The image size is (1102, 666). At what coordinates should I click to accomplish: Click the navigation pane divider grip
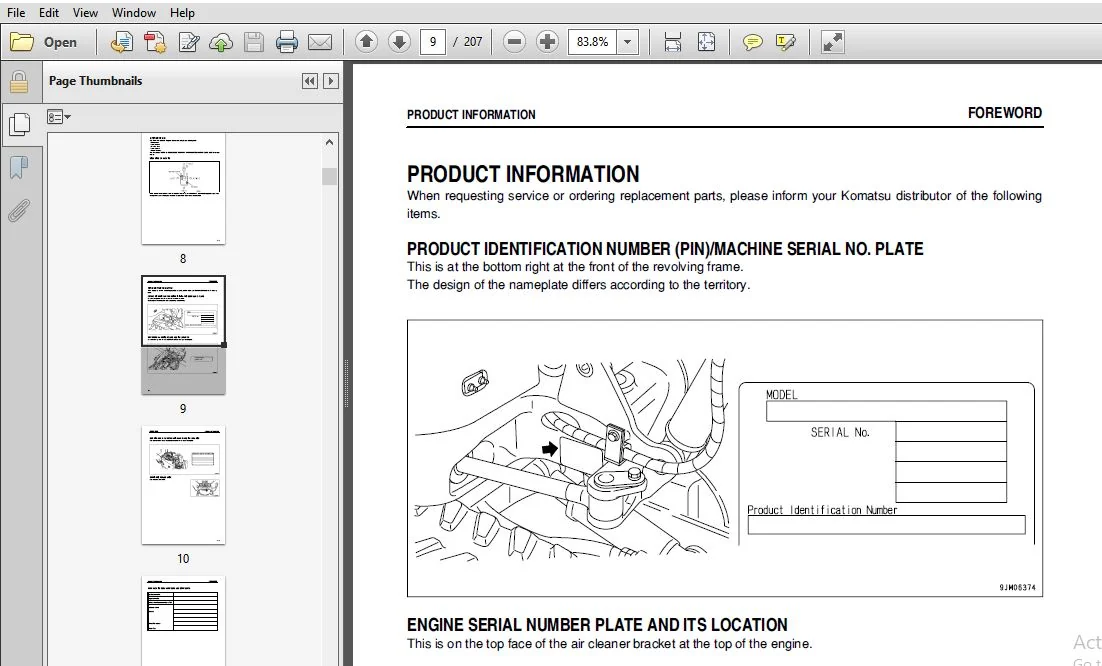[x=346, y=384]
